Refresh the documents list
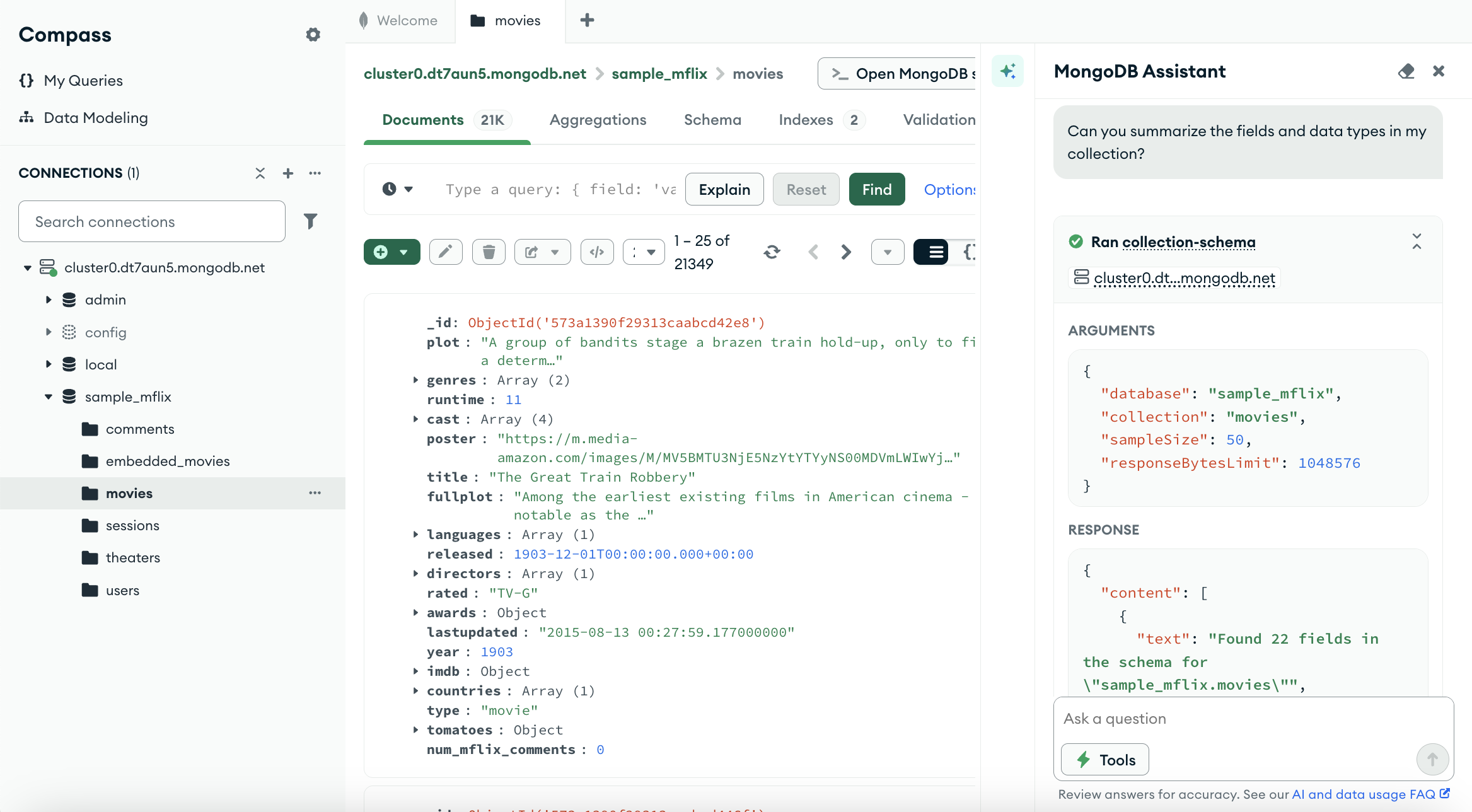Screen dimensions: 1472x812 pos(772,252)
